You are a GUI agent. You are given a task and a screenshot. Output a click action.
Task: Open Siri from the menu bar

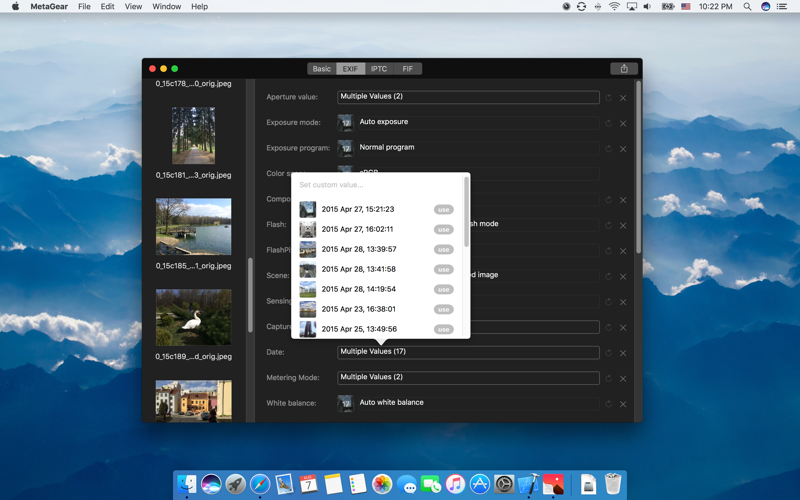coord(765,7)
